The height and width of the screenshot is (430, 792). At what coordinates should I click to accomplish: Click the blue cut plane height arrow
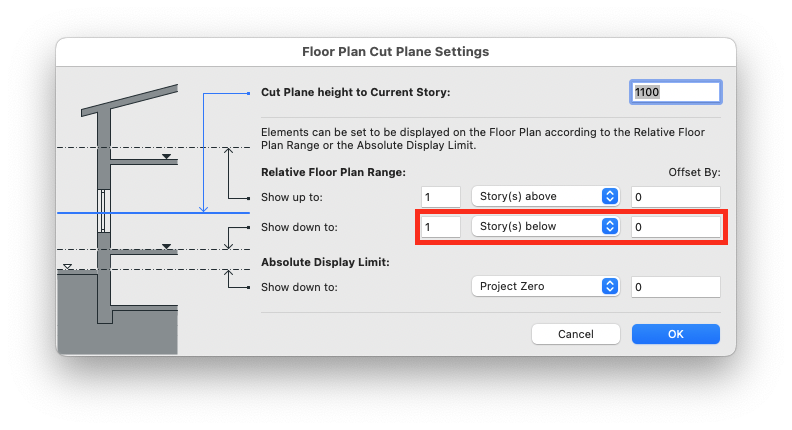point(204,152)
